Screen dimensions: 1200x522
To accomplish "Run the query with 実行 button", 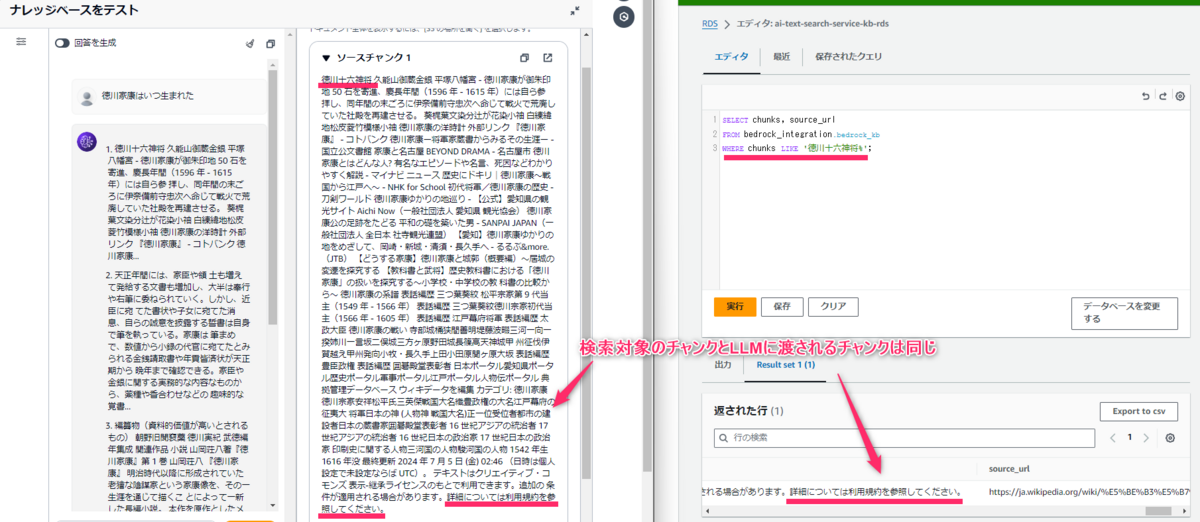I will [735, 306].
